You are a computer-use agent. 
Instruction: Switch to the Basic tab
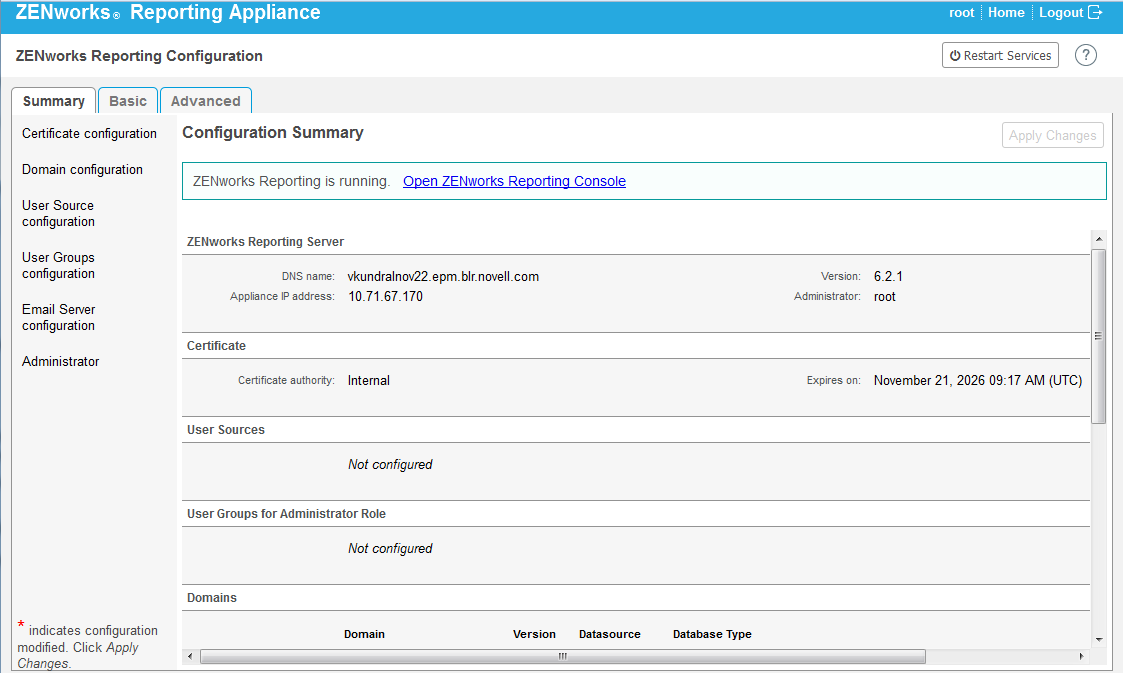128,101
